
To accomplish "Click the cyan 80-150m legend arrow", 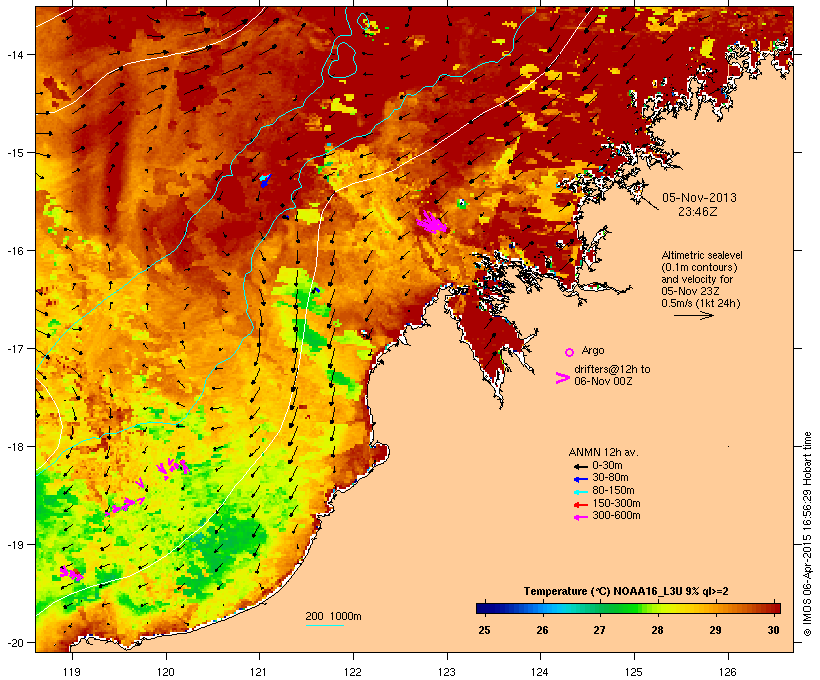I will point(580,492).
